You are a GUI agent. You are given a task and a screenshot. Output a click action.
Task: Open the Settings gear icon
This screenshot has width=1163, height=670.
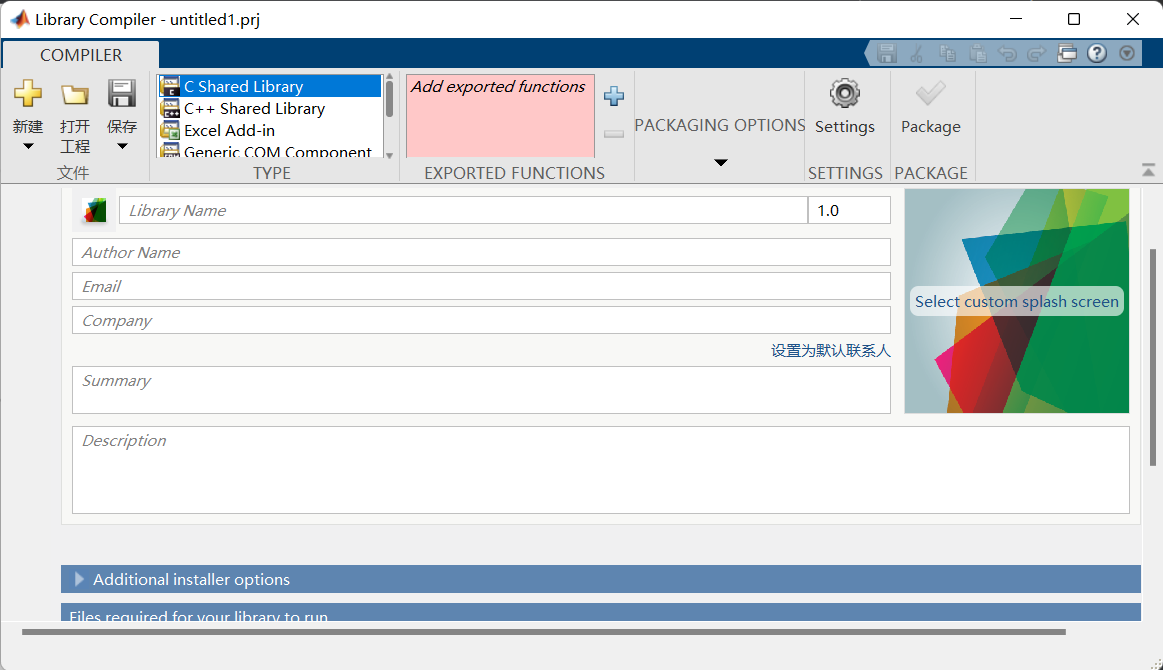845,94
